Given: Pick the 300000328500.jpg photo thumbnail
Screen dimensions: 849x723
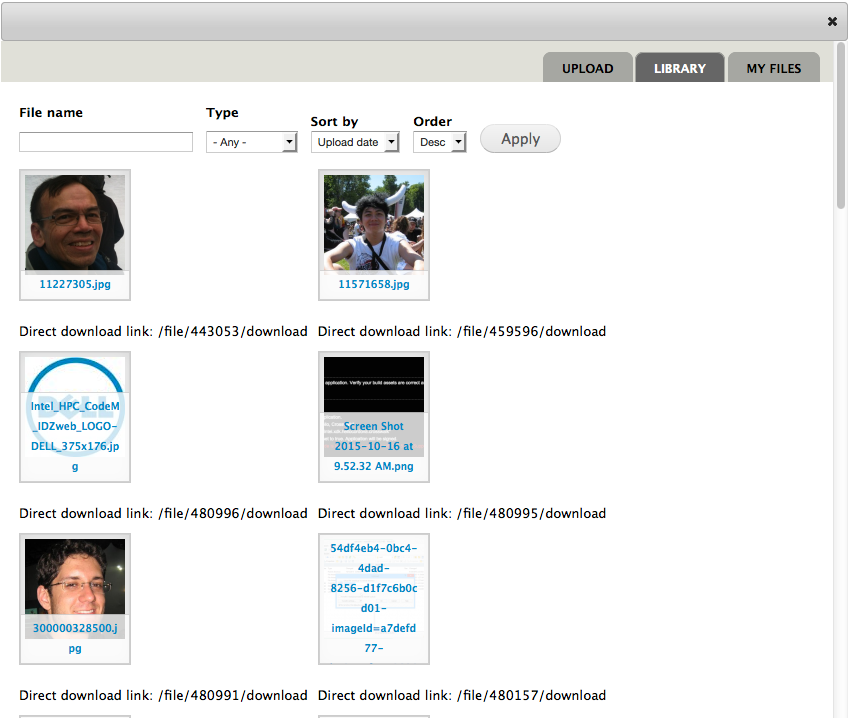Looking at the screenshot, I should (75, 577).
